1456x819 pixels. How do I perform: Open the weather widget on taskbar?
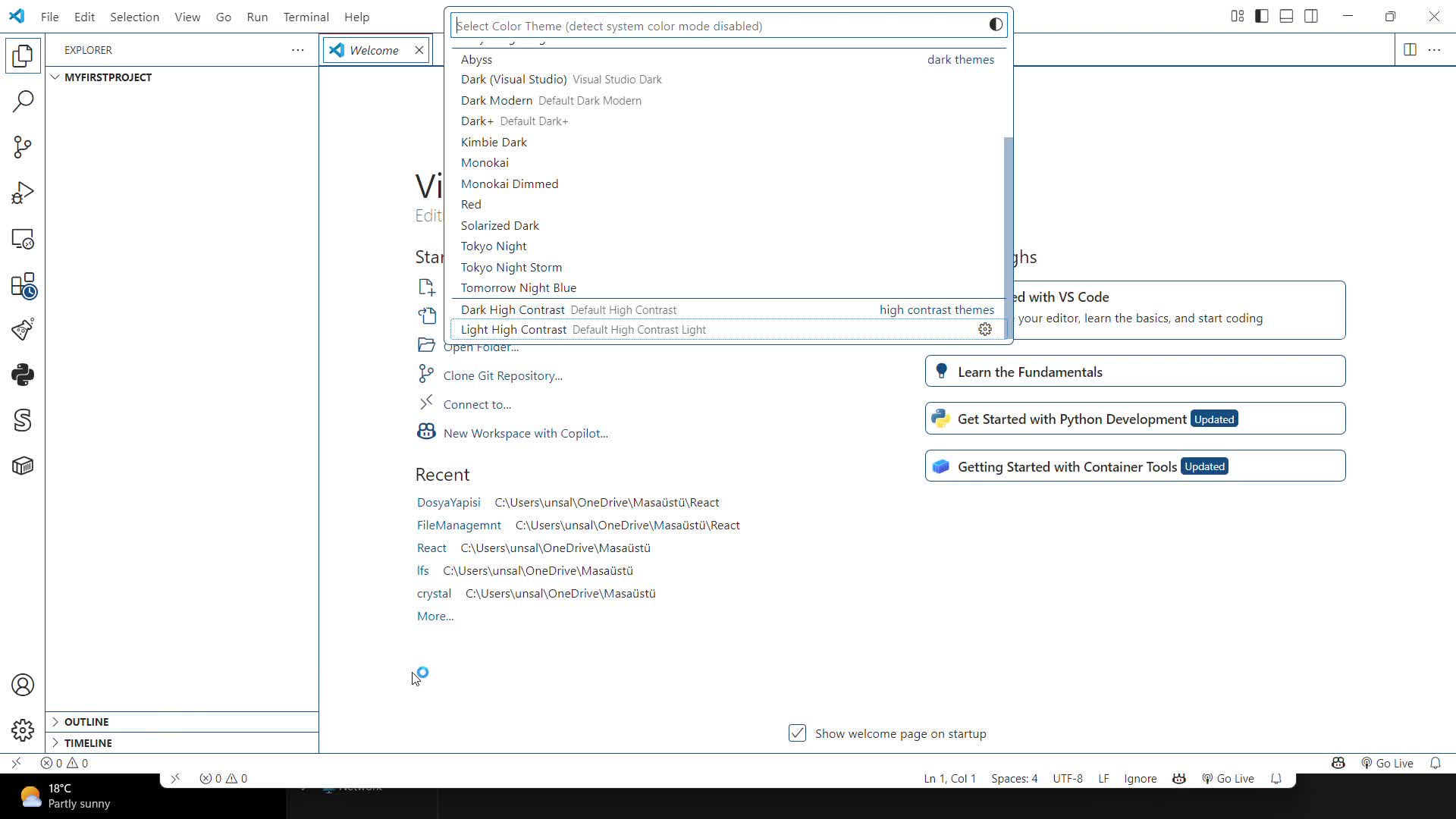click(67, 796)
